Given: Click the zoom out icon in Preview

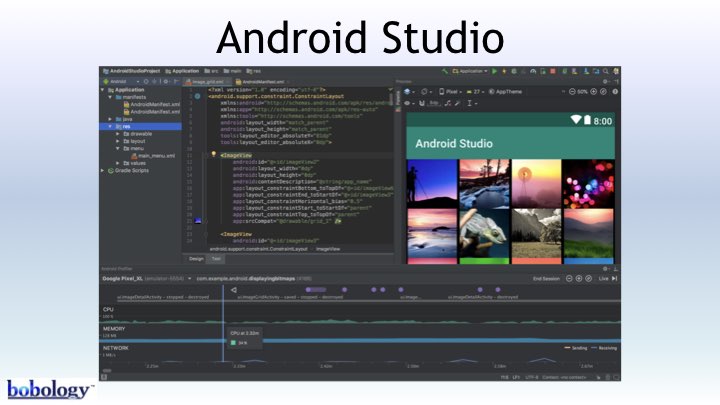Looking at the screenshot, I should pos(572,91).
